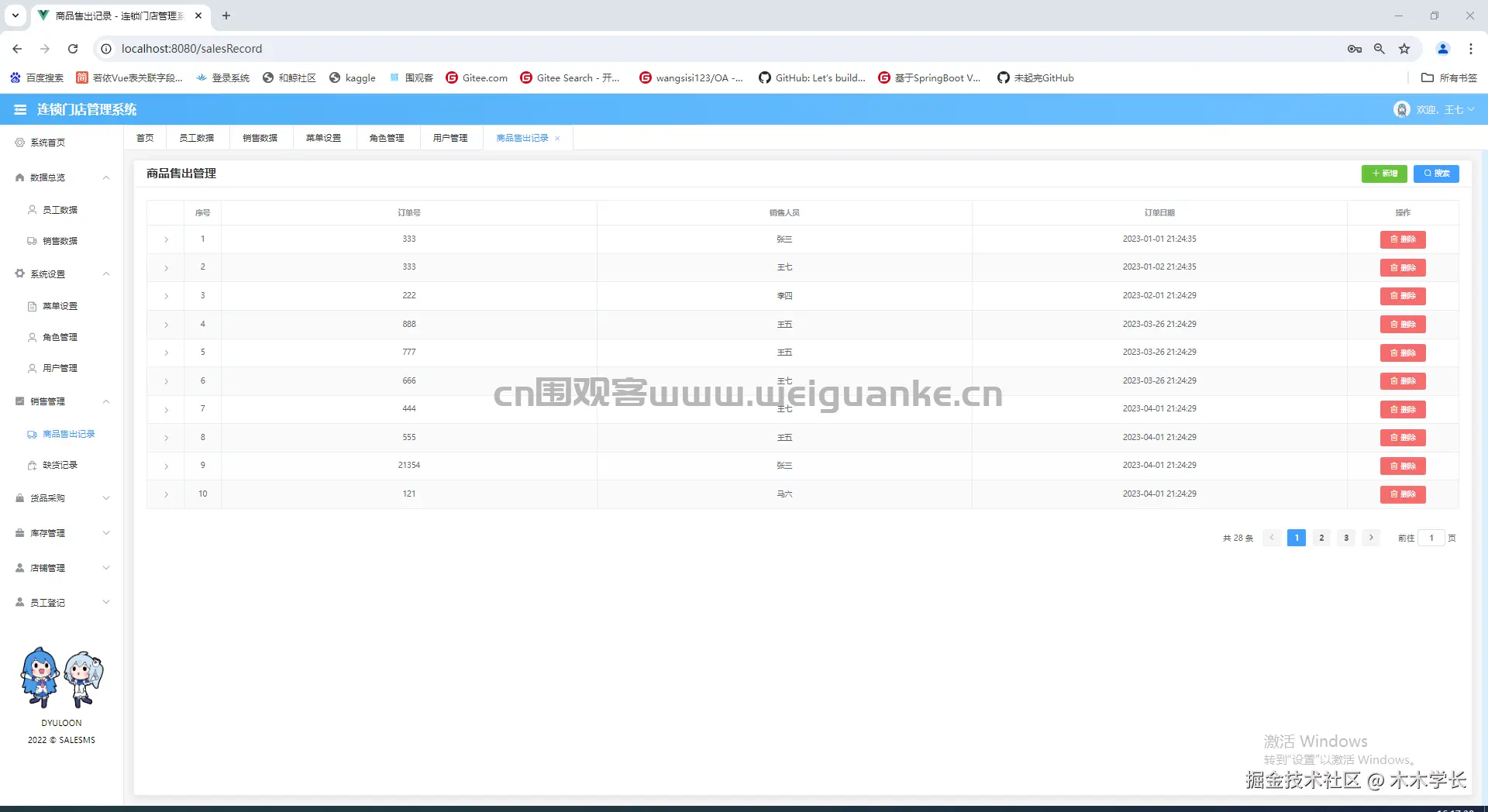Image resolution: width=1488 pixels, height=812 pixels.
Task: Open a new browser tab
Action: click(226, 15)
